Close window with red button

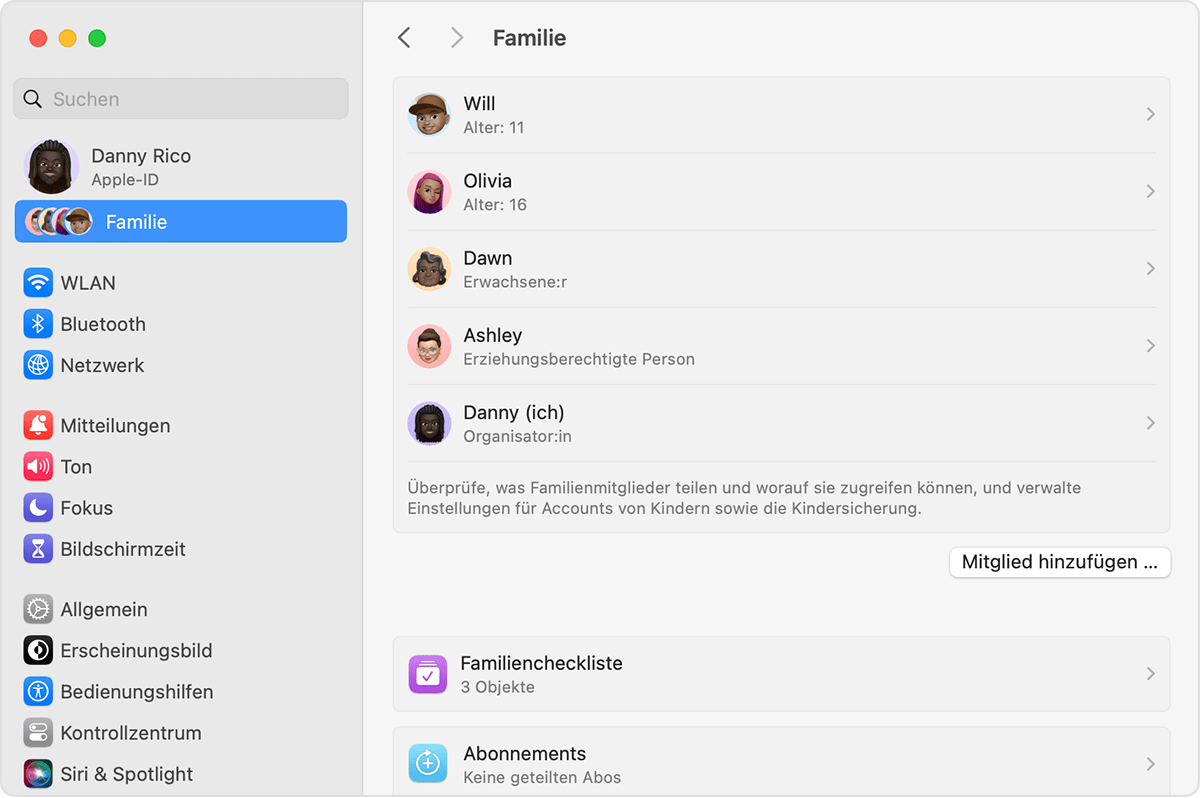click(x=38, y=38)
